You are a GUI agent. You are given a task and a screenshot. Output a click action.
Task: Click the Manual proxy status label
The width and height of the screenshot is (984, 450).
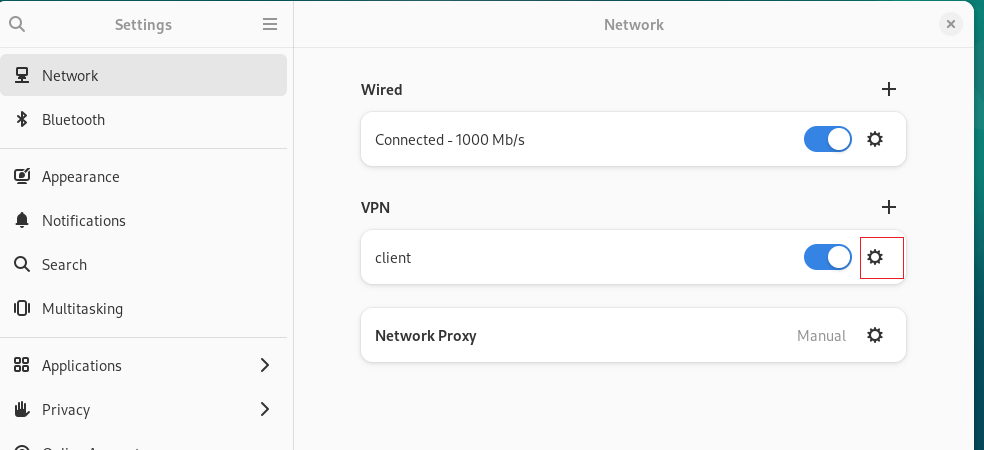821,336
